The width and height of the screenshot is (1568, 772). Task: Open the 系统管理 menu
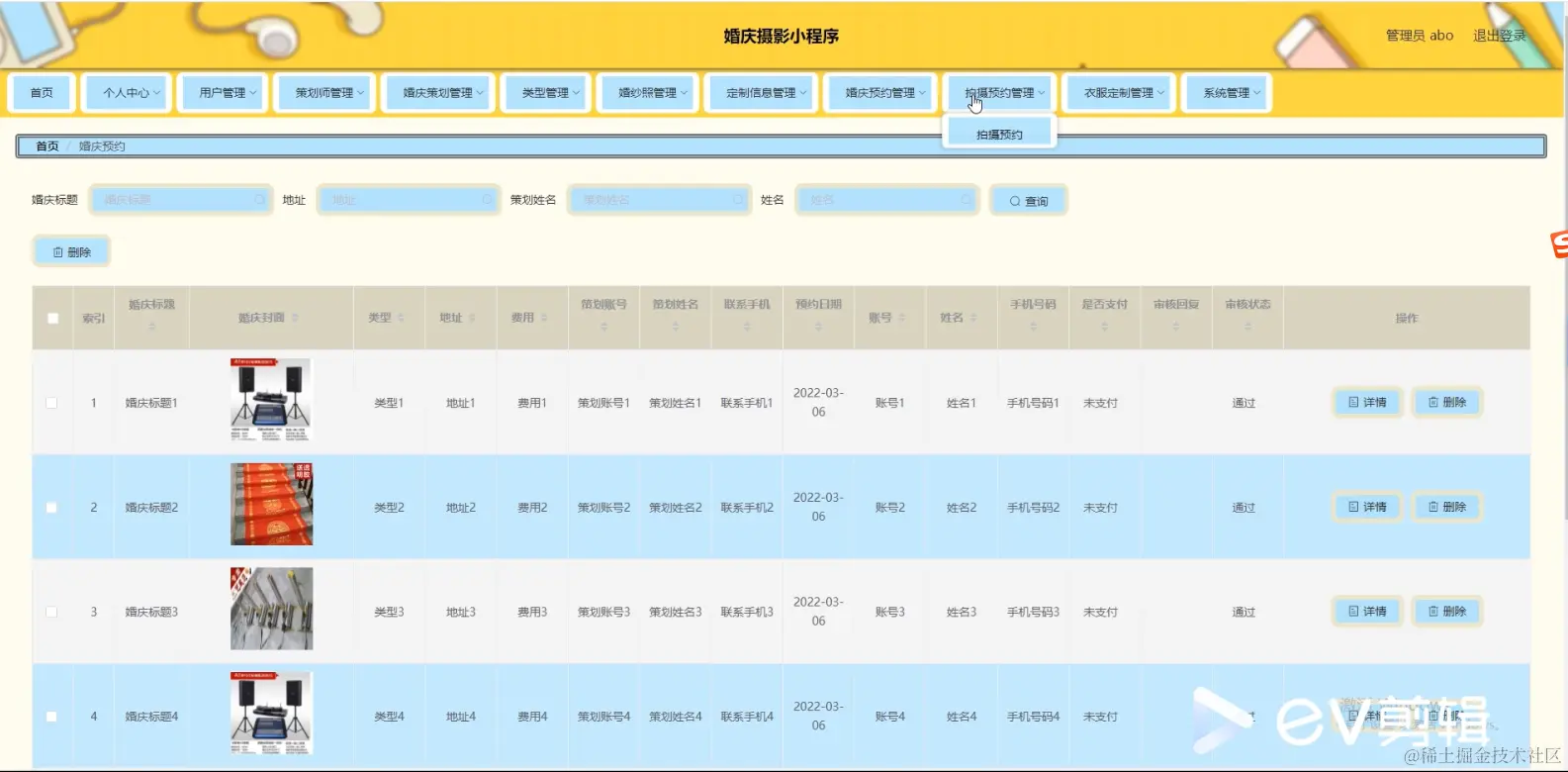click(1229, 92)
